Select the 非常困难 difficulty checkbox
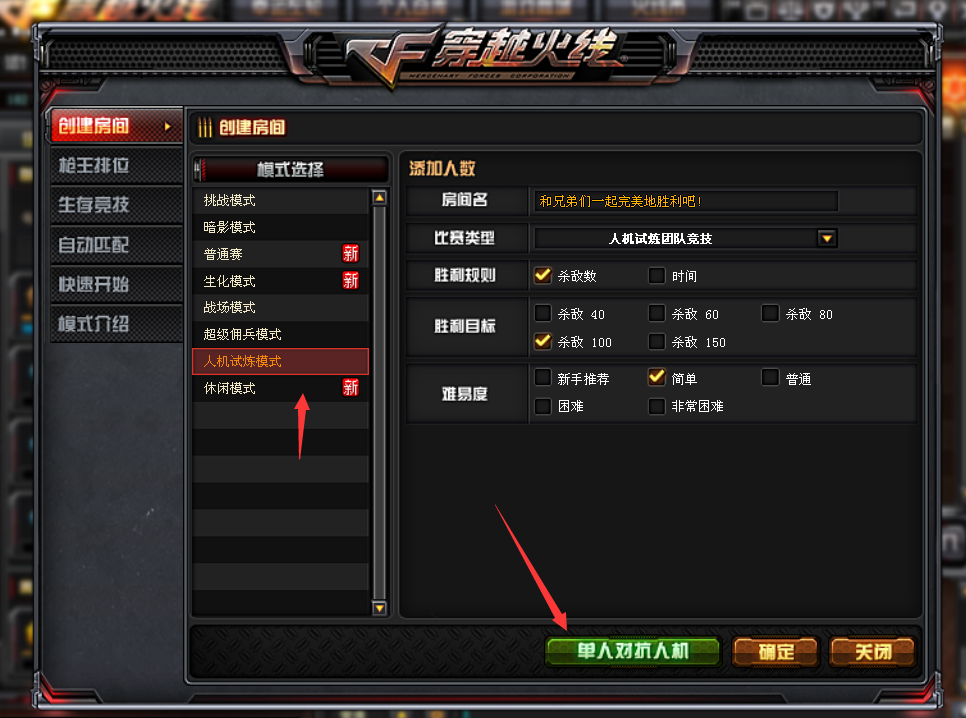966x718 pixels. pyautogui.click(x=657, y=406)
